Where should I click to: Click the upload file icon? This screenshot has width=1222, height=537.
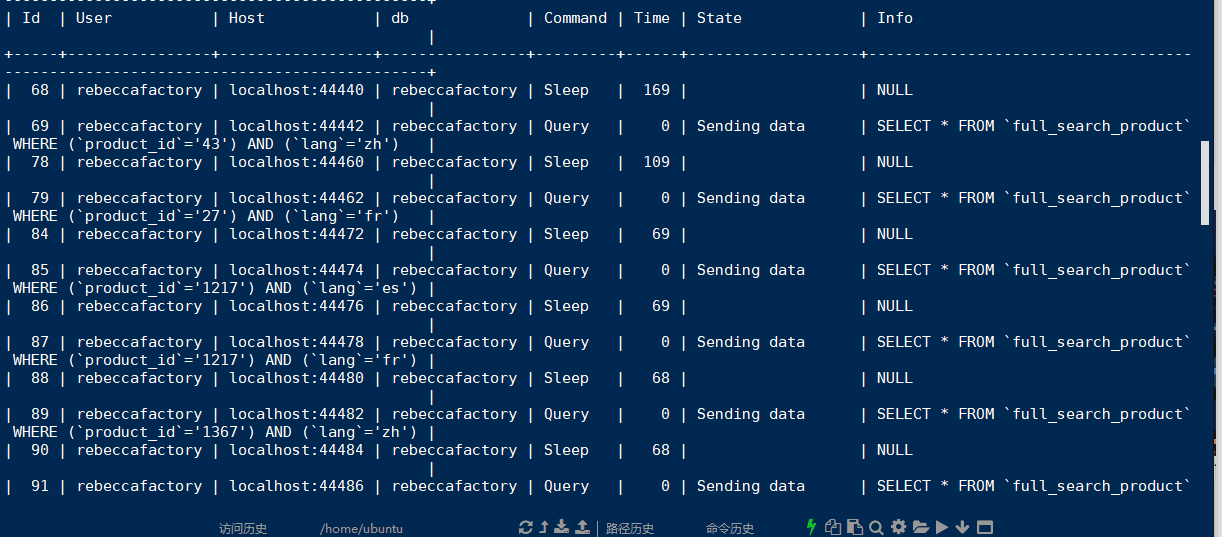(x=581, y=528)
